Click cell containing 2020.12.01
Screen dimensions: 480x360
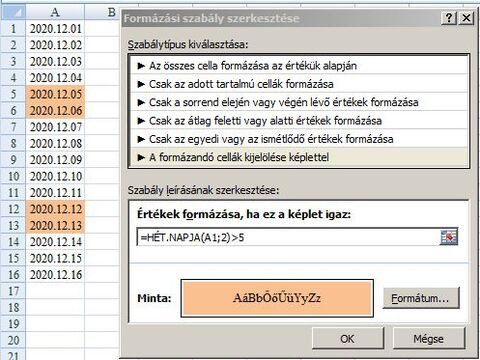pos(55,29)
